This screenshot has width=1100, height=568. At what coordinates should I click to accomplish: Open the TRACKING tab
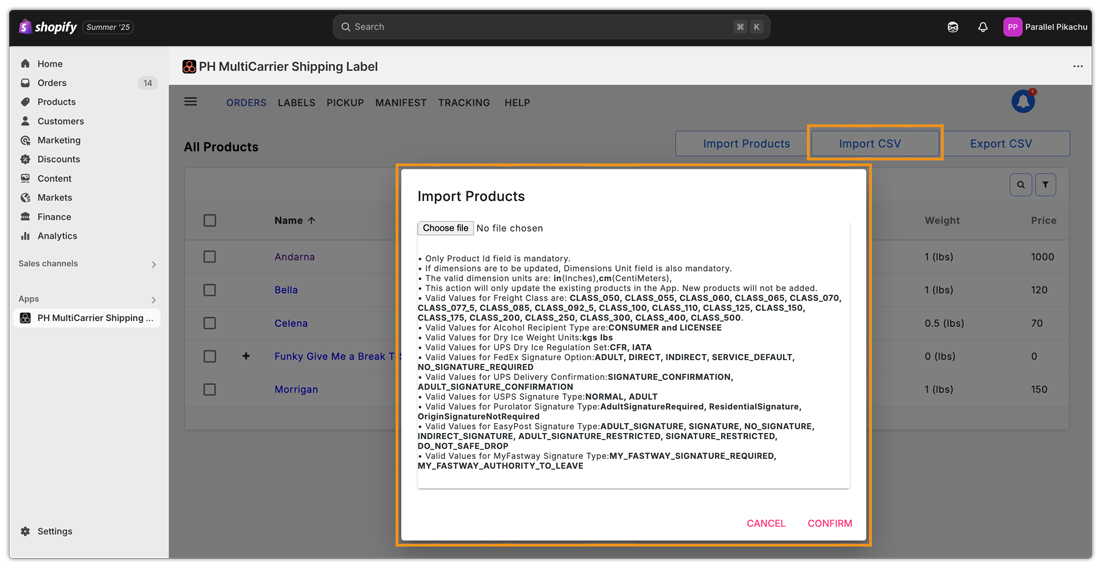[x=464, y=102]
